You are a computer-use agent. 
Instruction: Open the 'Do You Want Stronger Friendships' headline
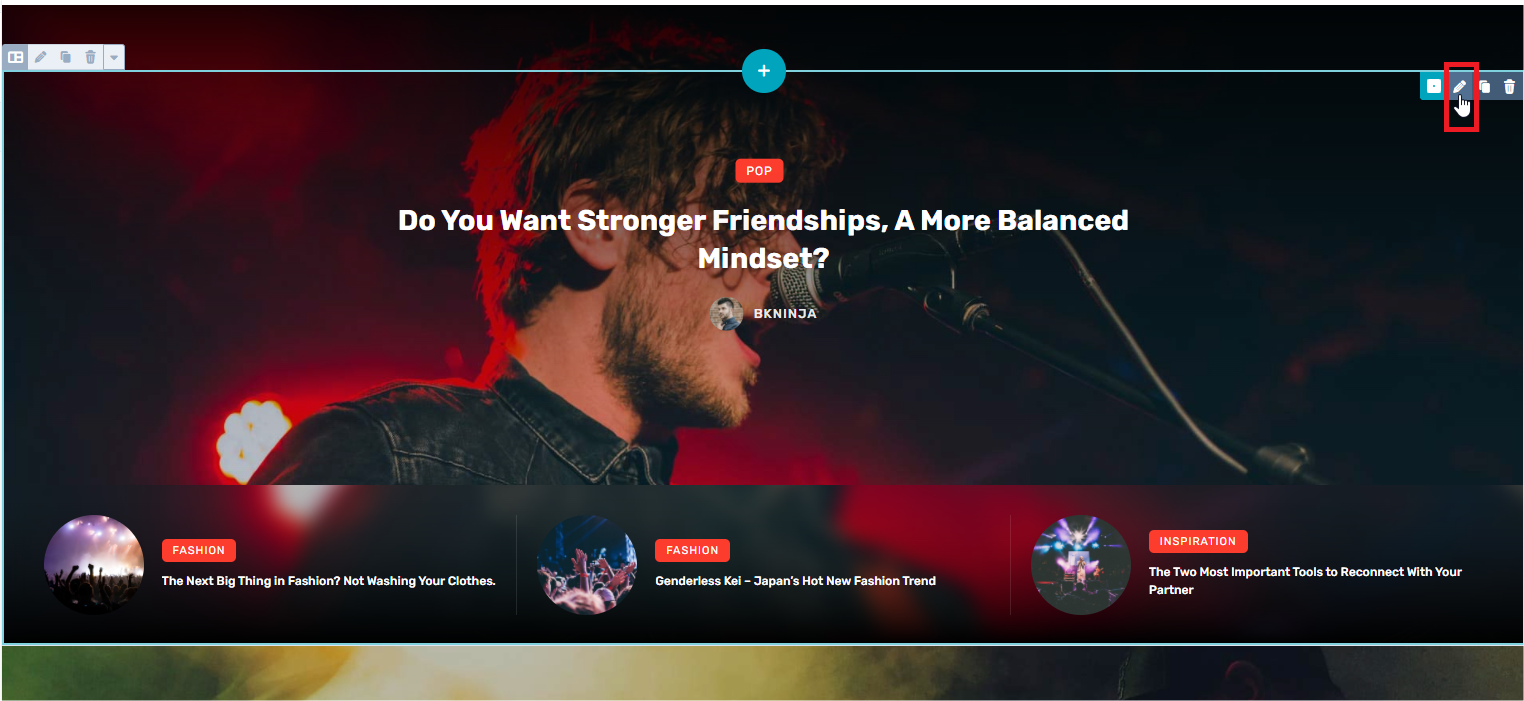[763, 239]
